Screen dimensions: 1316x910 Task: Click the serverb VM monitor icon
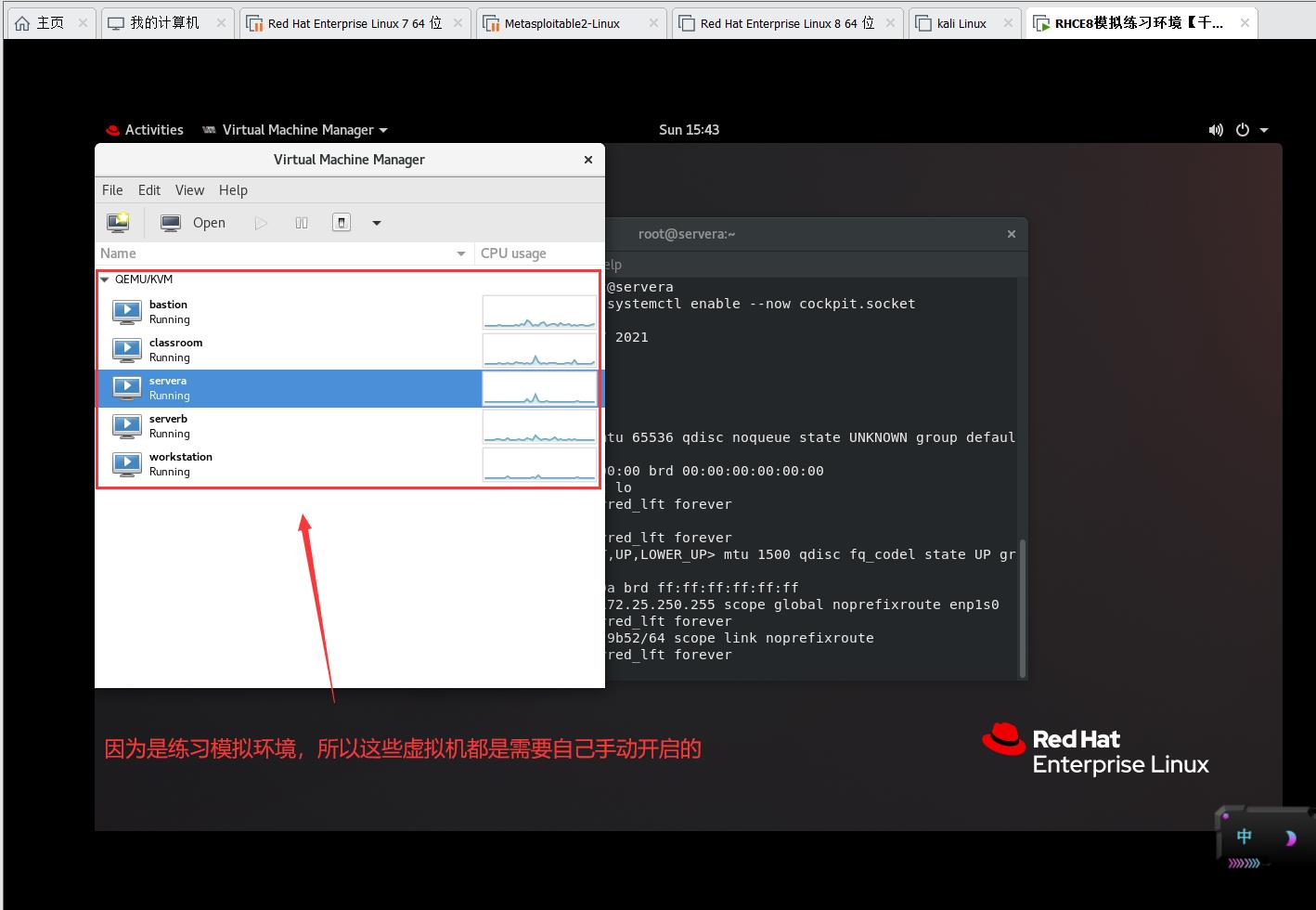127,426
